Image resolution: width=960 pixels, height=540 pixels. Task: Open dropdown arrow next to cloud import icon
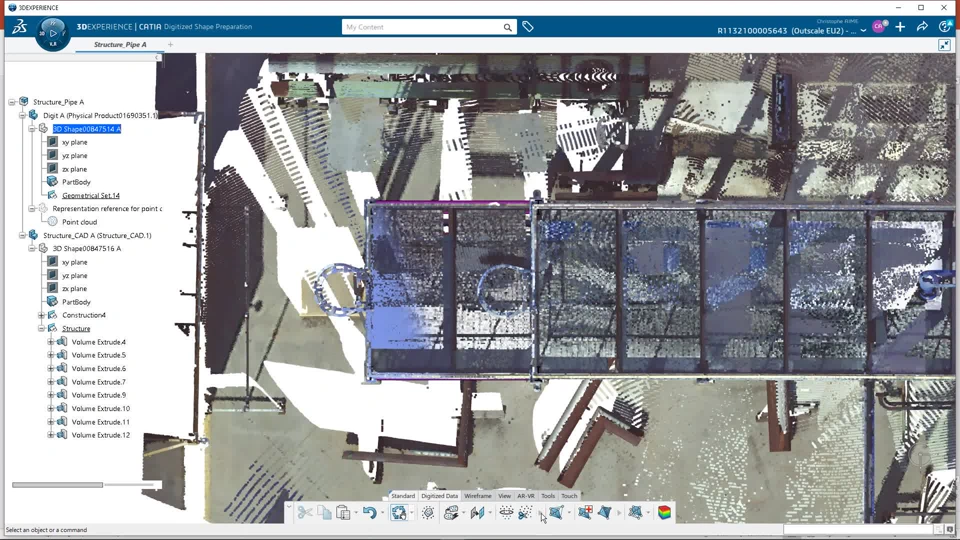coord(463,513)
